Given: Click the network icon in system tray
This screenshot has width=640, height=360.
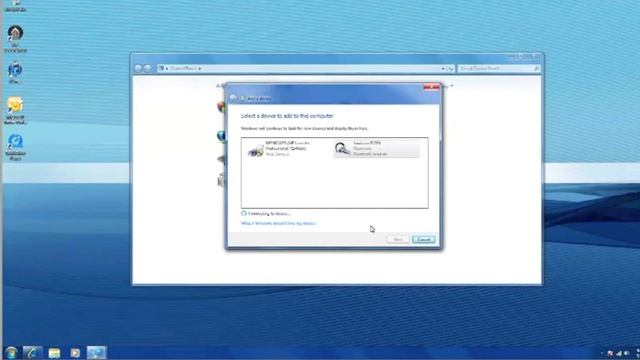Looking at the screenshot, I should [x=619, y=353].
